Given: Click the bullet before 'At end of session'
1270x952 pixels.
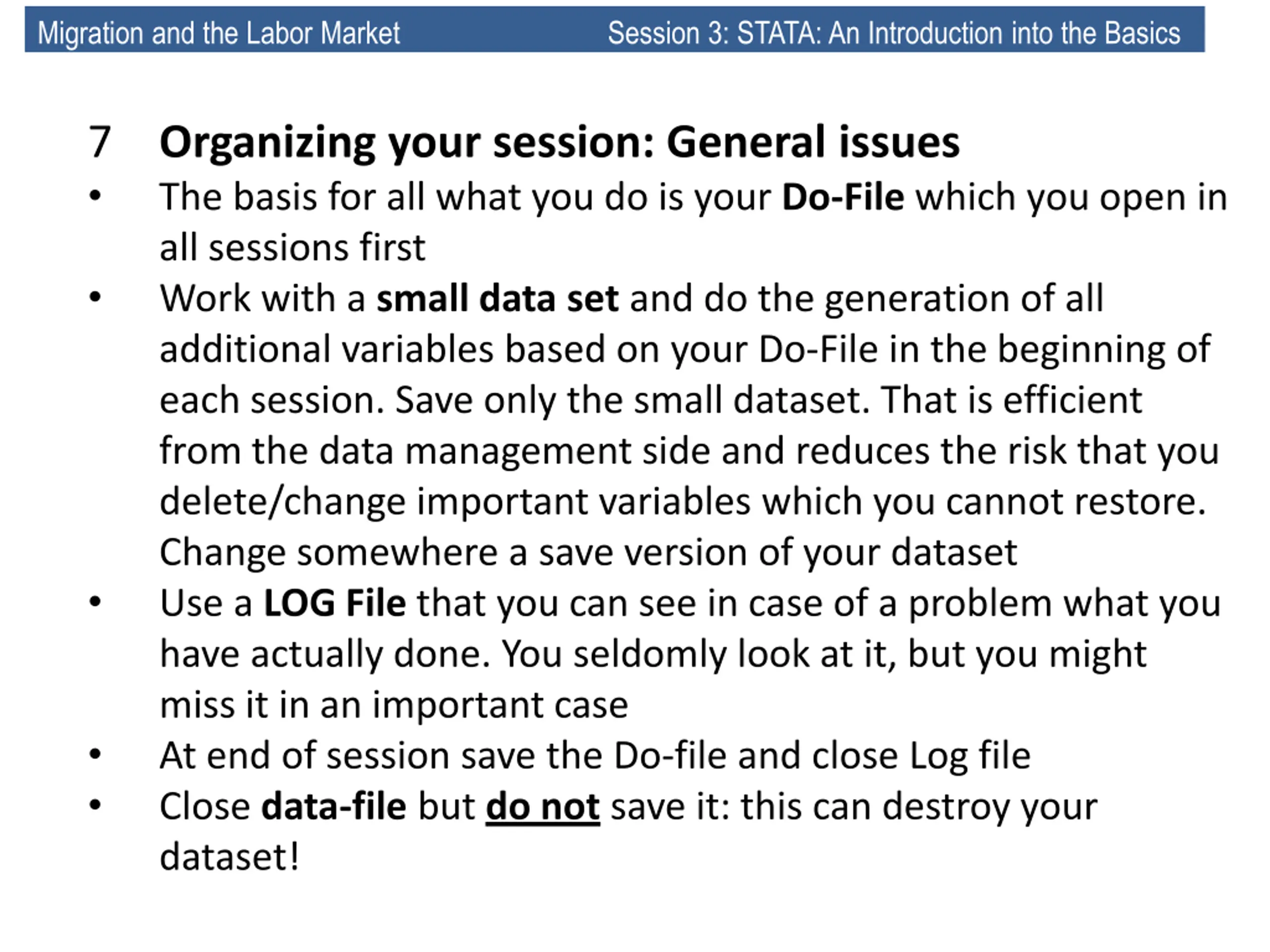Looking at the screenshot, I should point(95,754).
